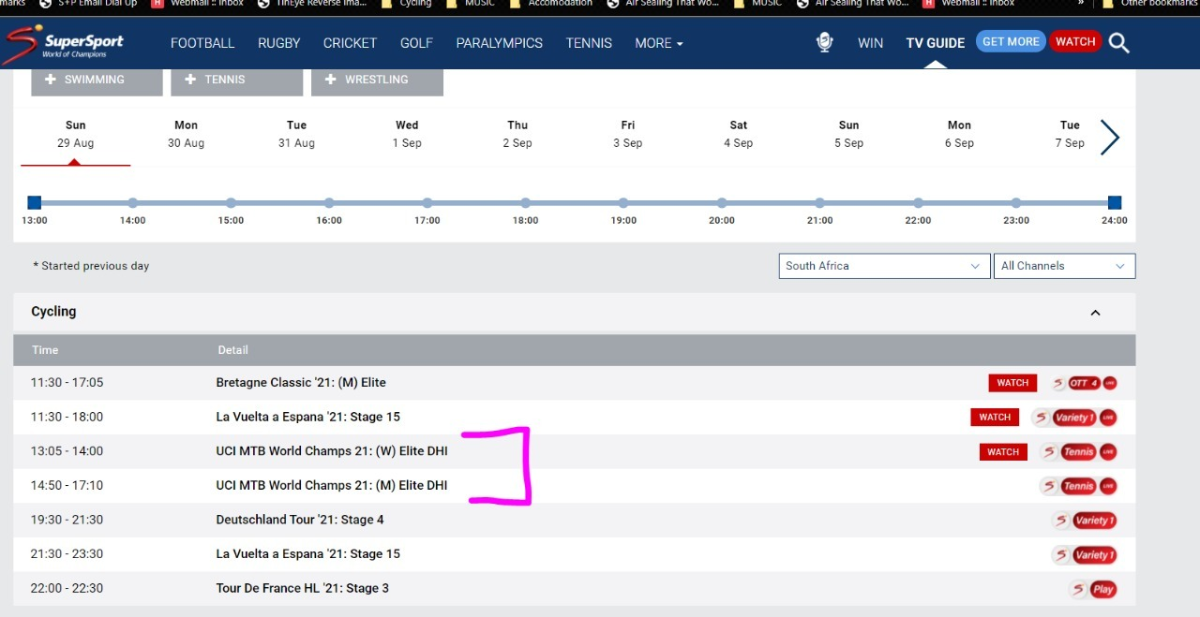Select the Mon 30 Aug date tab
The image size is (1200, 617).
pos(186,134)
